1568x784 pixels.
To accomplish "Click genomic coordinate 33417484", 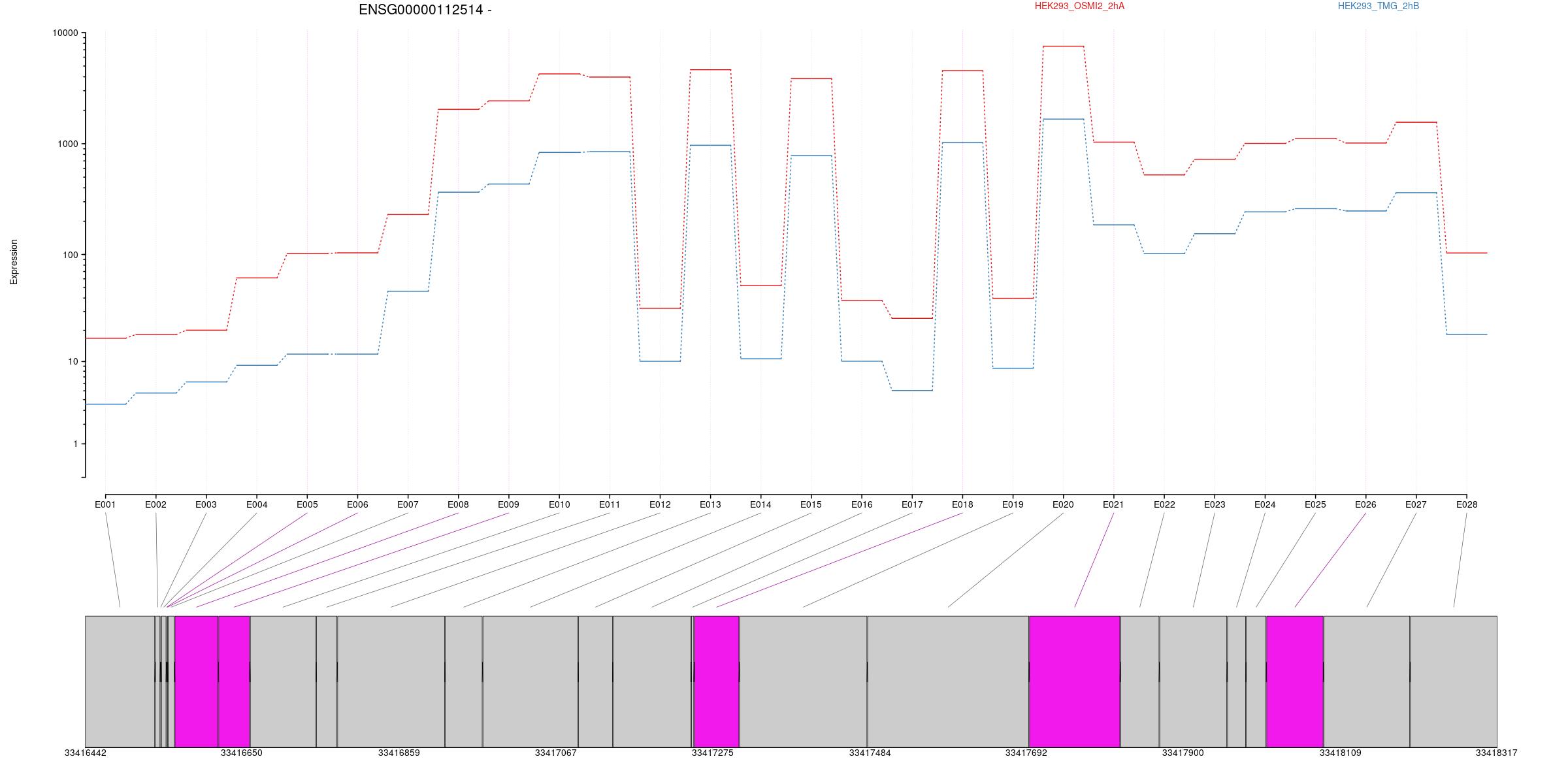I will [x=870, y=753].
